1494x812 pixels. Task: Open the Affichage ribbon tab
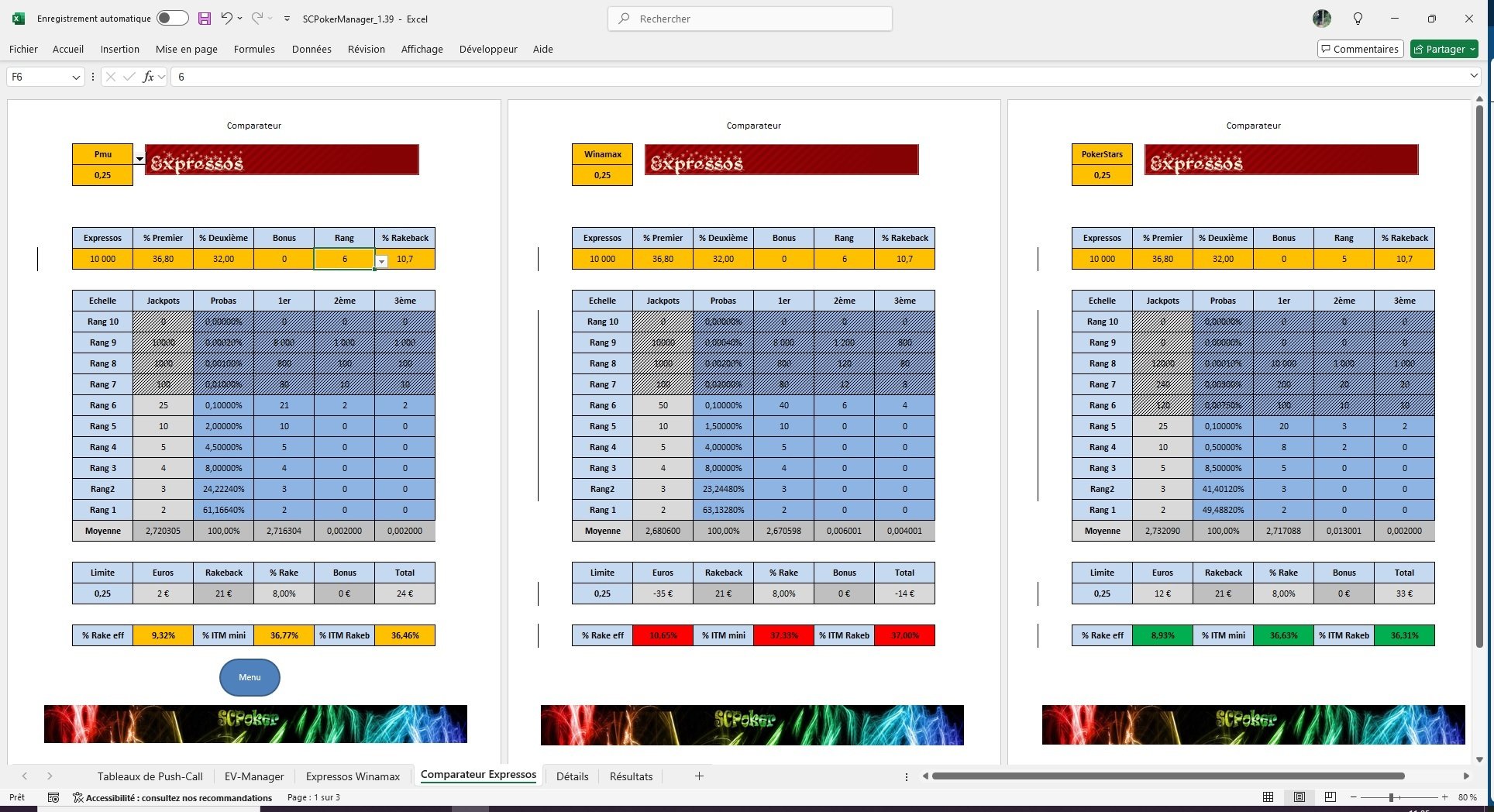pyautogui.click(x=422, y=49)
